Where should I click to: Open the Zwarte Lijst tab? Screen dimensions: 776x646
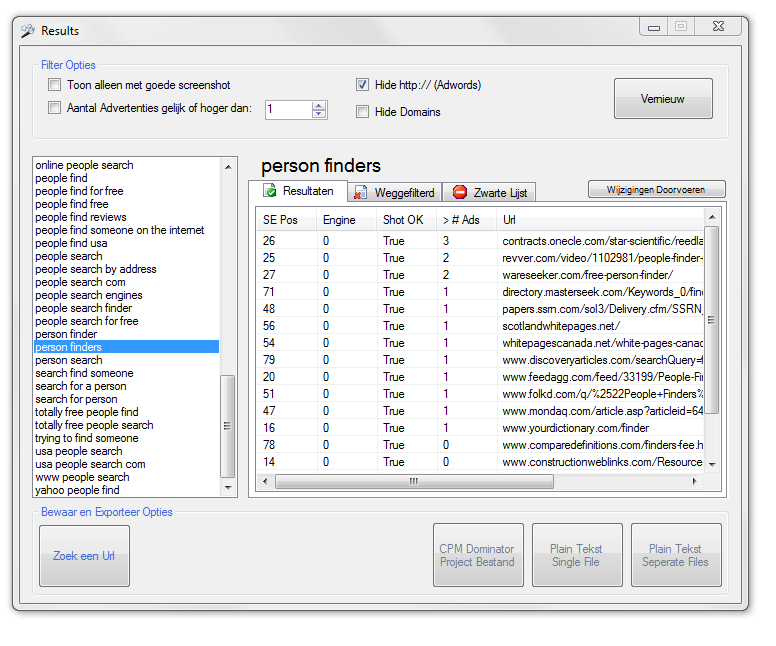(491, 192)
